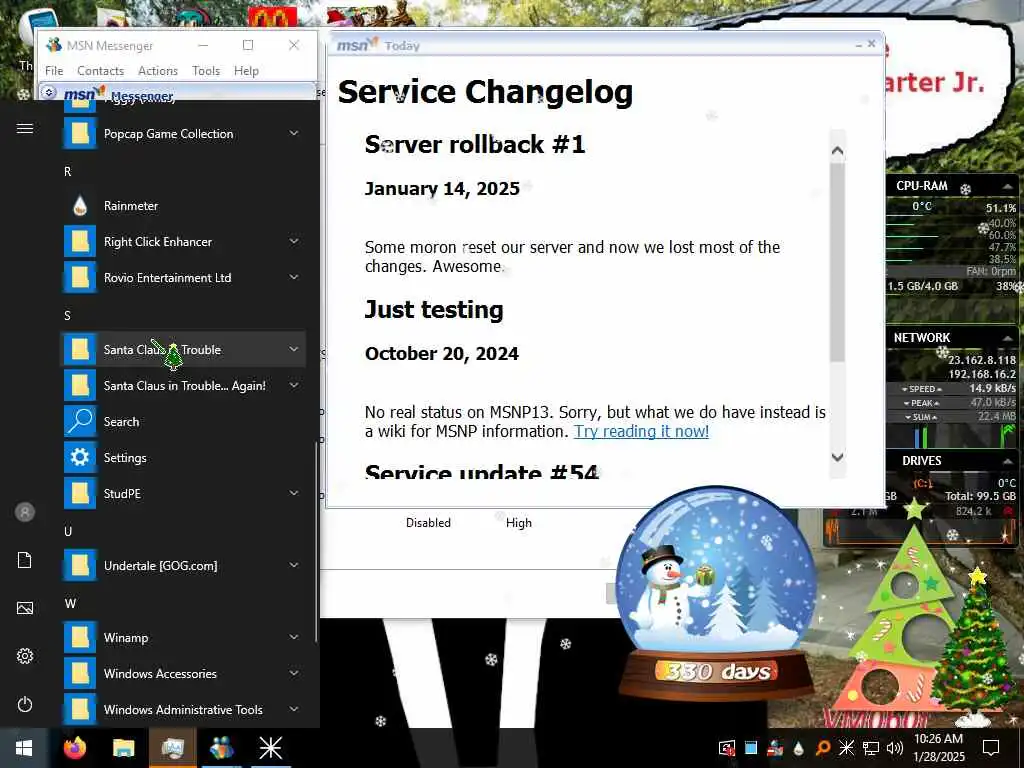Expand Undertale [GOG.com] folder
This screenshot has width=1024, height=768.
294,566
